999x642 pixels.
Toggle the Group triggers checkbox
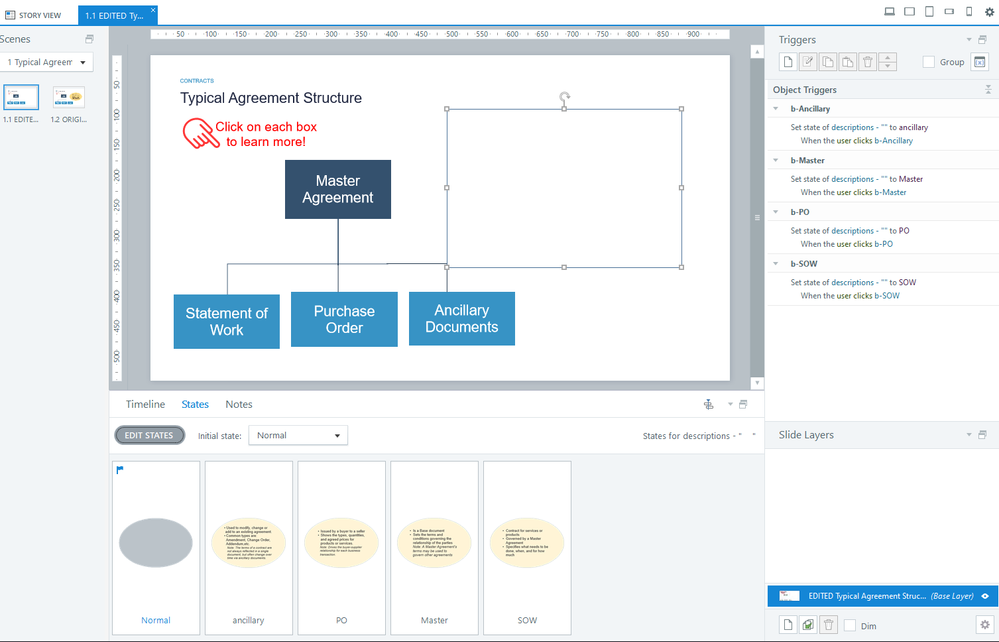pos(929,62)
